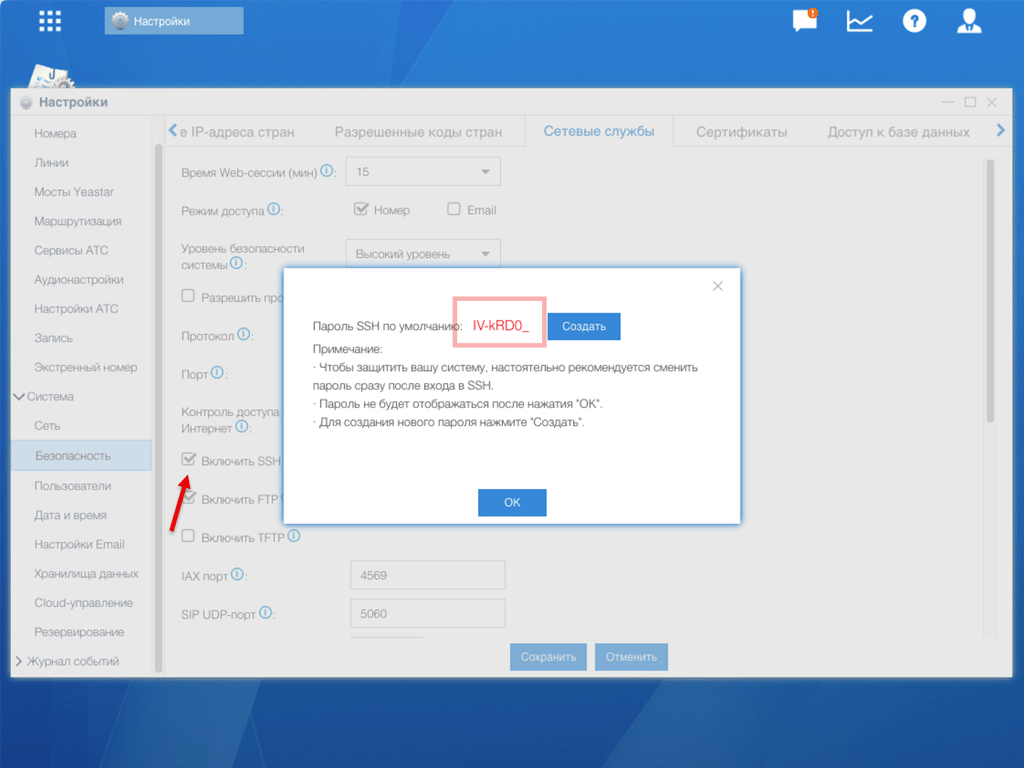Image resolution: width=1024 pixels, height=768 pixels.
Task: Open the notifications message icon
Action: (x=804, y=20)
